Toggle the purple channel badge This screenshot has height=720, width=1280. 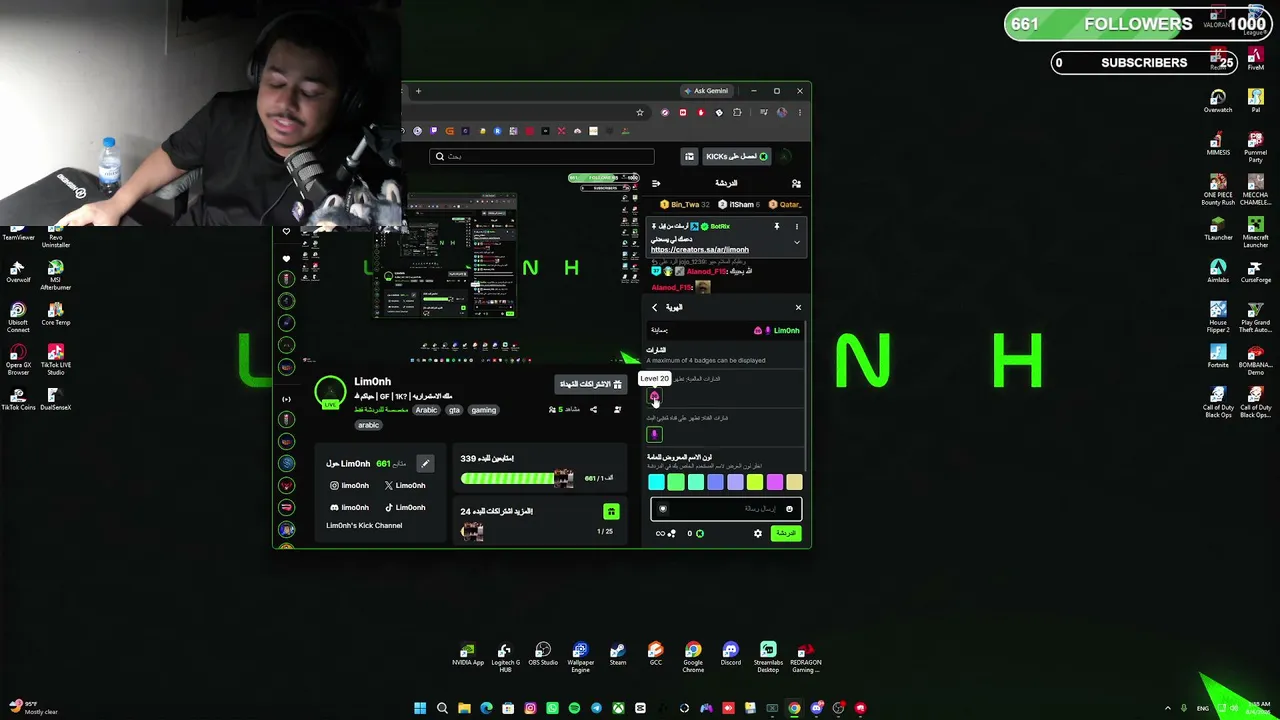(654, 434)
